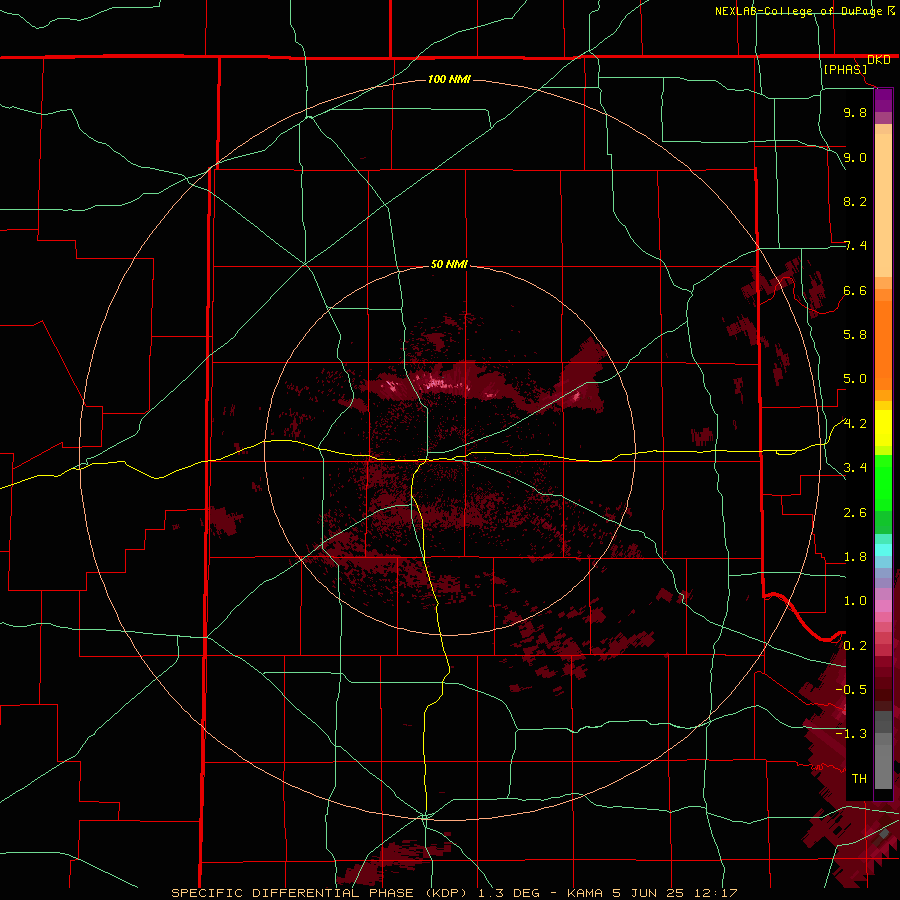Select the 5.8 legend value

click(x=855, y=335)
